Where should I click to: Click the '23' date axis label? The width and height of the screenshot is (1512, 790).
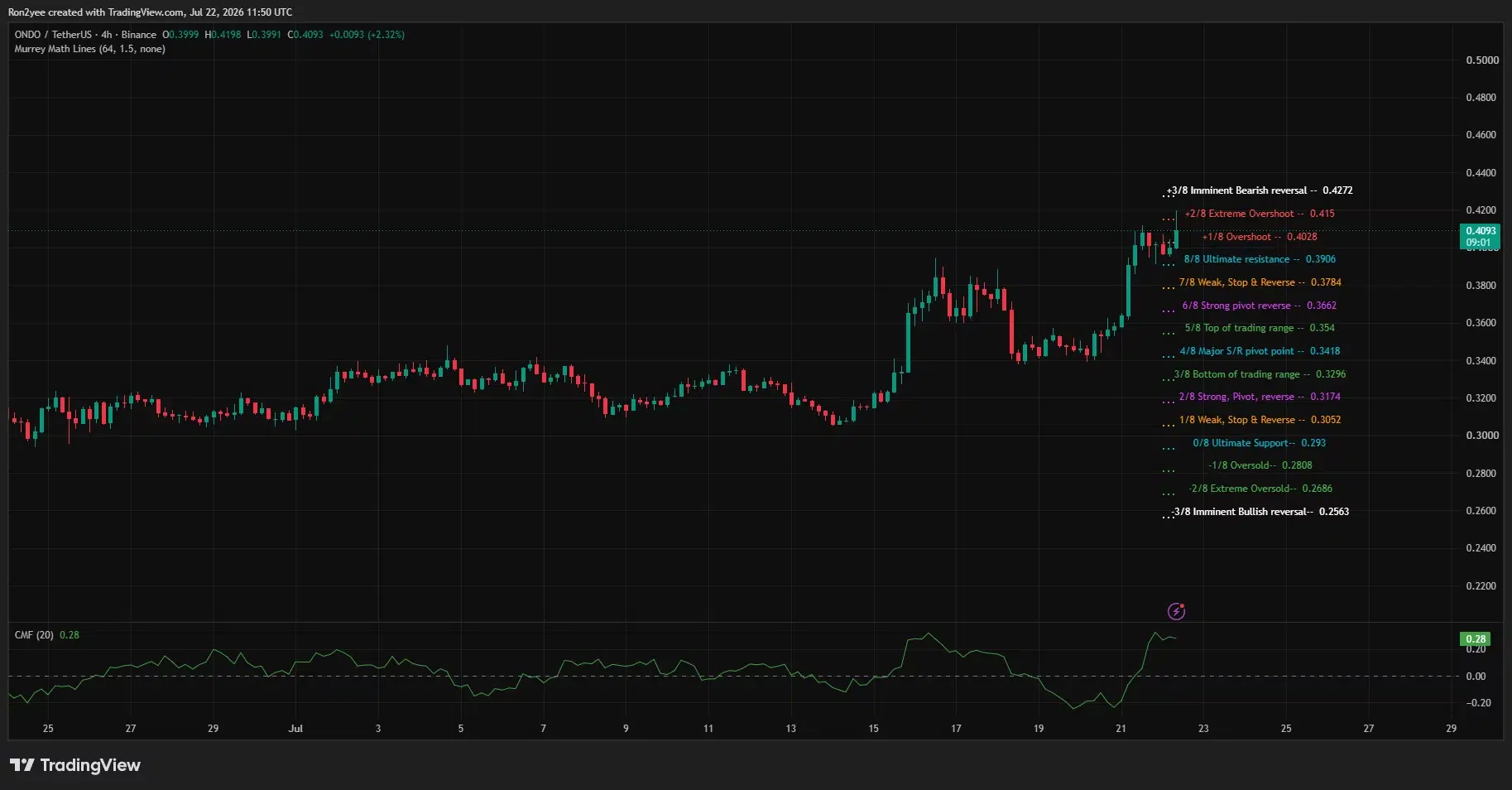[x=1203, y=729]
